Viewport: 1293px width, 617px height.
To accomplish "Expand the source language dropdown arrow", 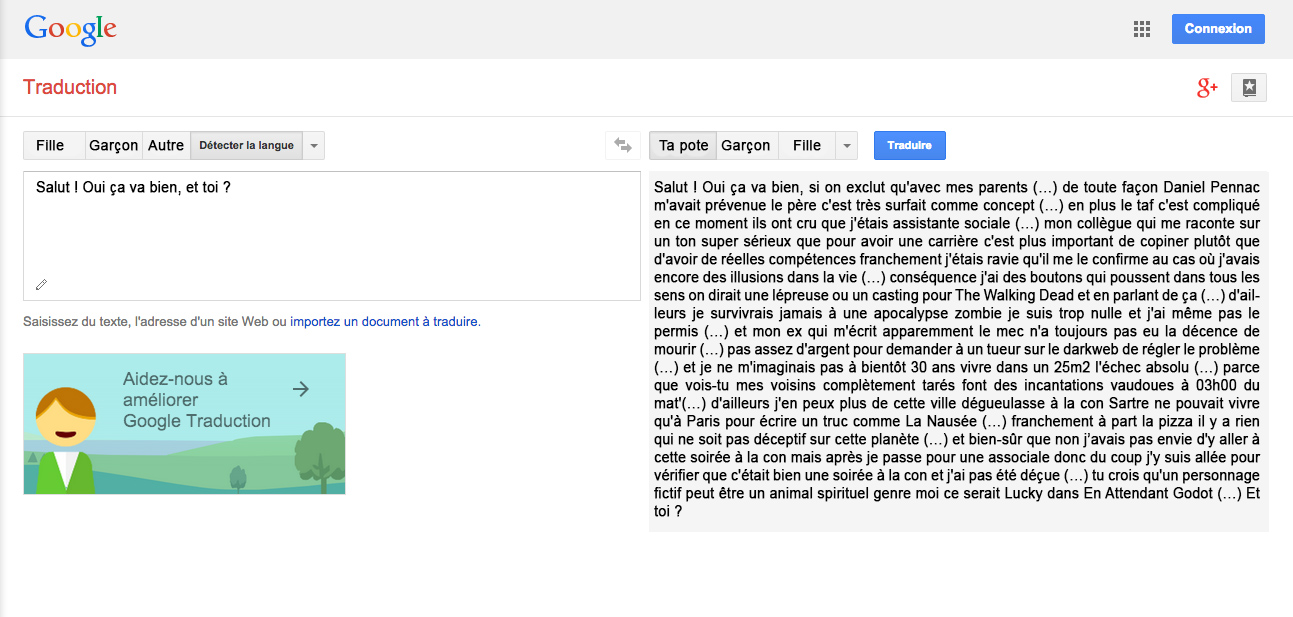I will coord(314,146).
